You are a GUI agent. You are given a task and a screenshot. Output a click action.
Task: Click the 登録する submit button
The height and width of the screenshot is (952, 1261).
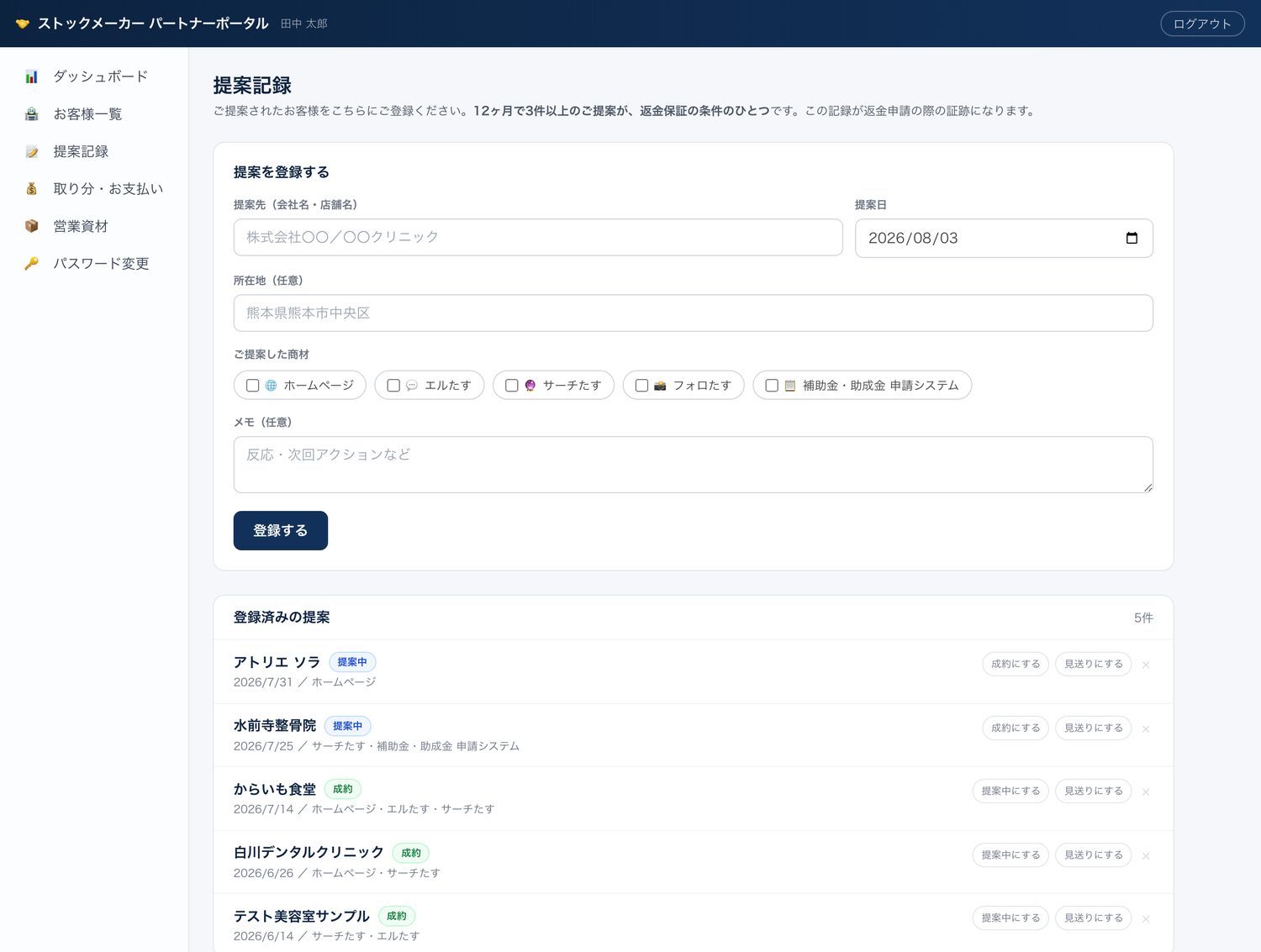(x=281, y=530)
